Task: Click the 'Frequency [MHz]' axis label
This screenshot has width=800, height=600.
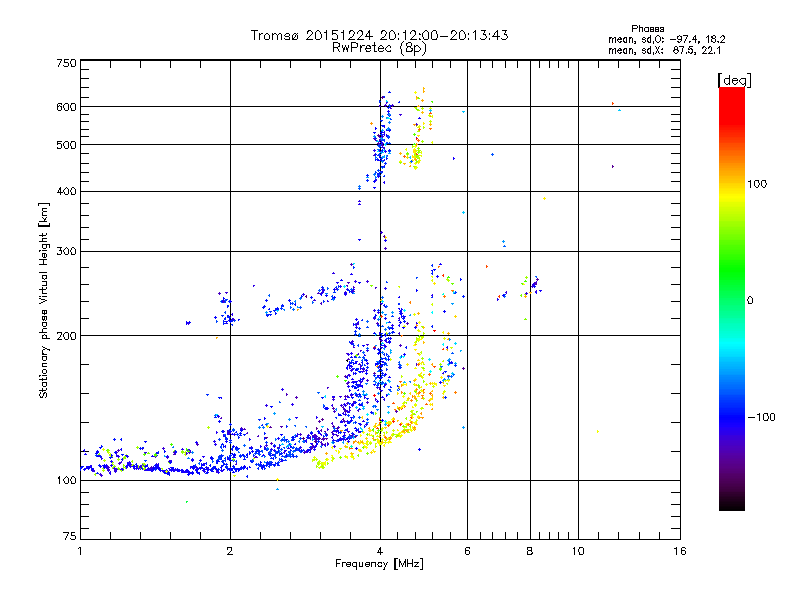Action: point(379,564)
